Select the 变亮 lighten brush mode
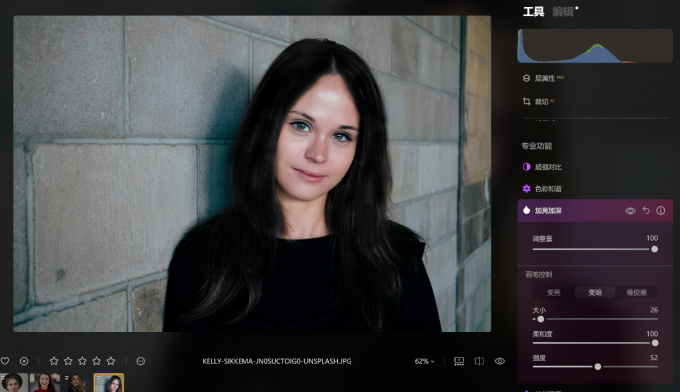 [553, 293]
